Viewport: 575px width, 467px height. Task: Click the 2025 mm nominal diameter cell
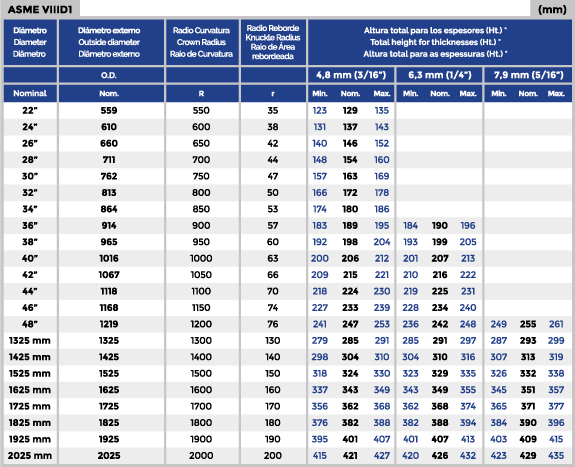[x=30, y=456]
